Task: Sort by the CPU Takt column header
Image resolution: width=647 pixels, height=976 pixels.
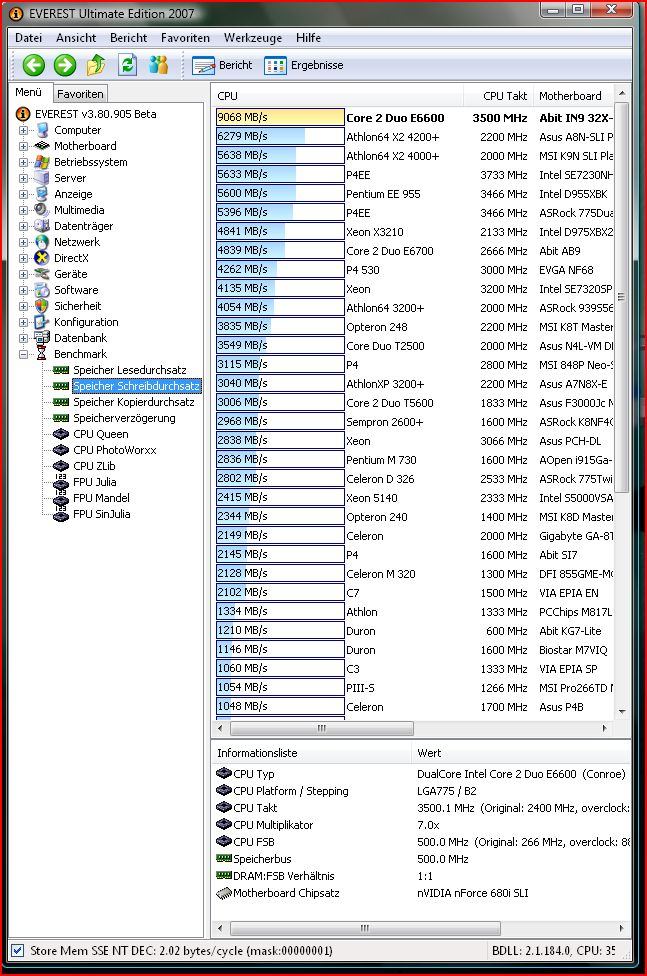Action: tap(498, 96)
